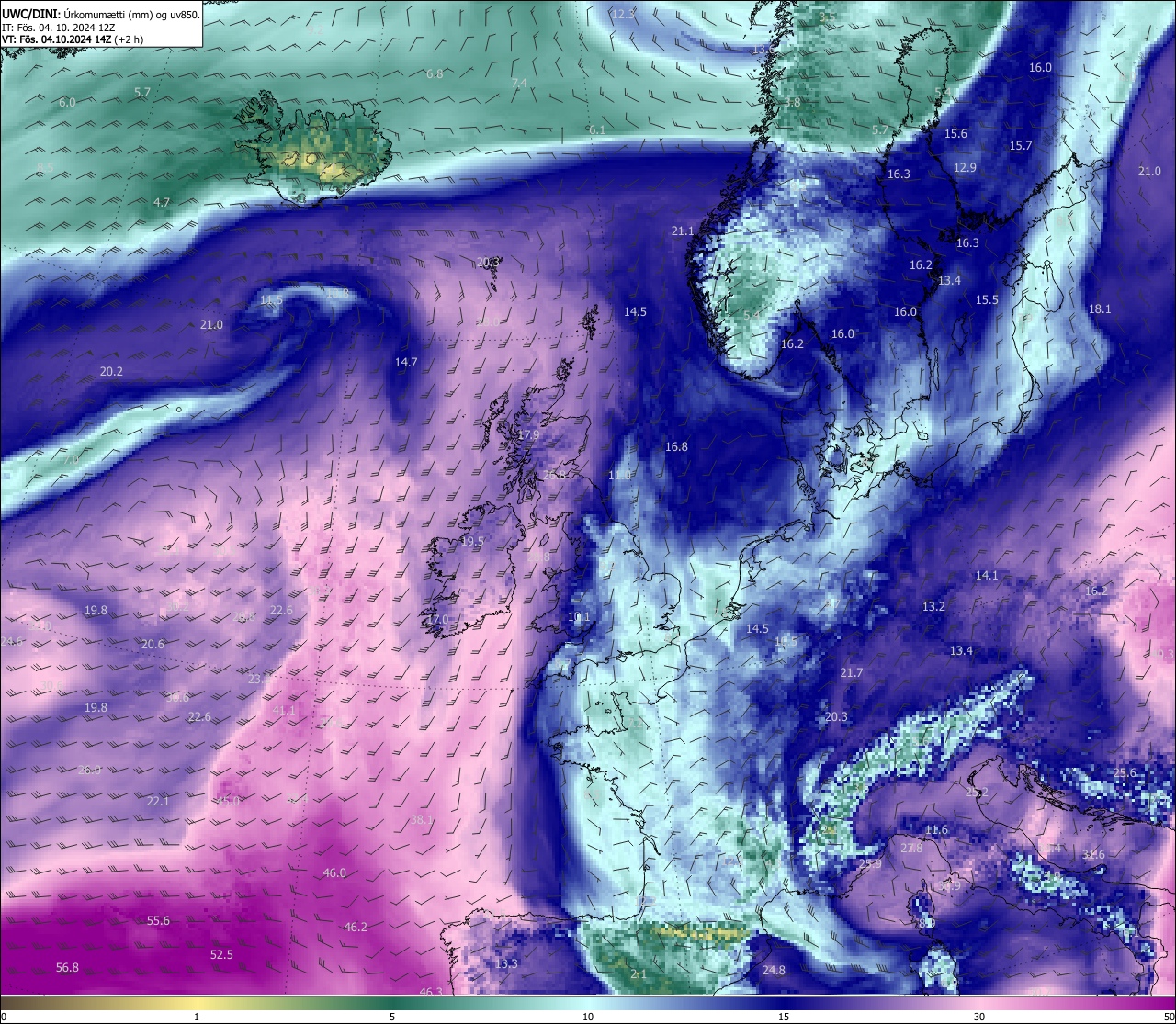Click the 45.0 value label
Image resolution: width=1176 pixels, height=1024 pixels.
point(228,801)
